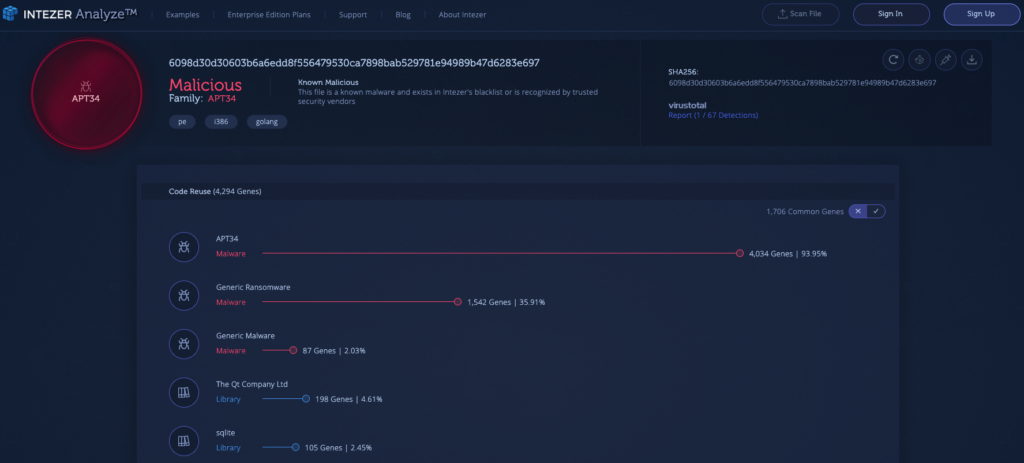Click 'Generic Ransomware' family name
The height and width of the screenshot is (463, 1024).
[x=253, y=287]
